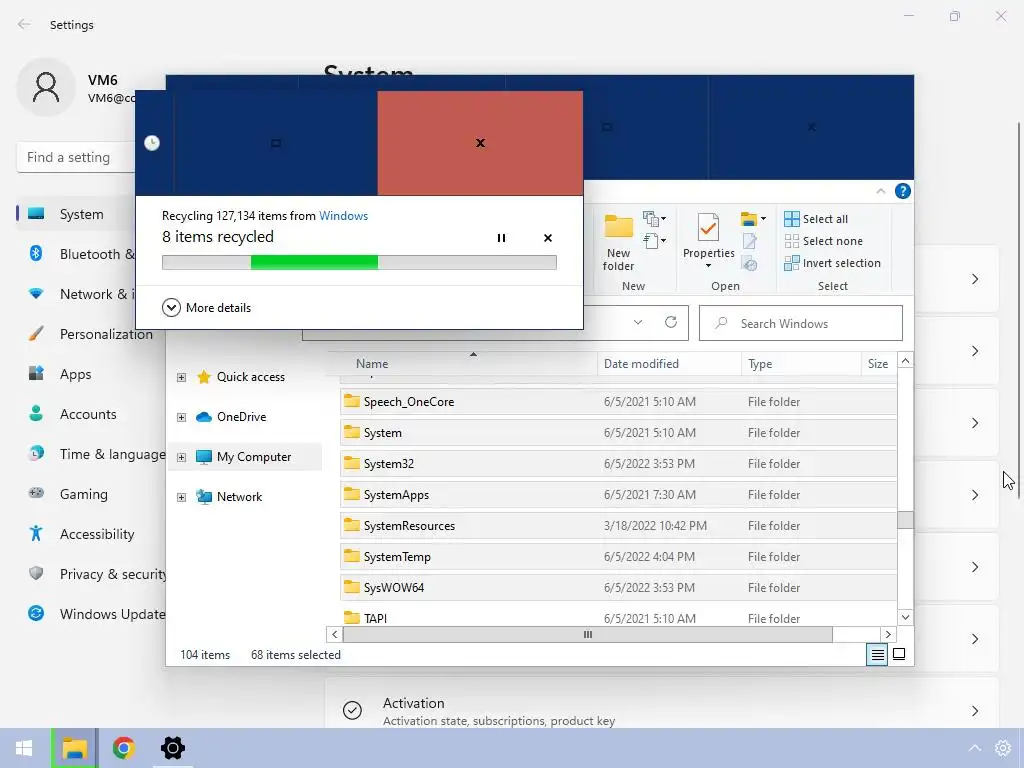Open Properties of the selected items

[x=709, y=234]
